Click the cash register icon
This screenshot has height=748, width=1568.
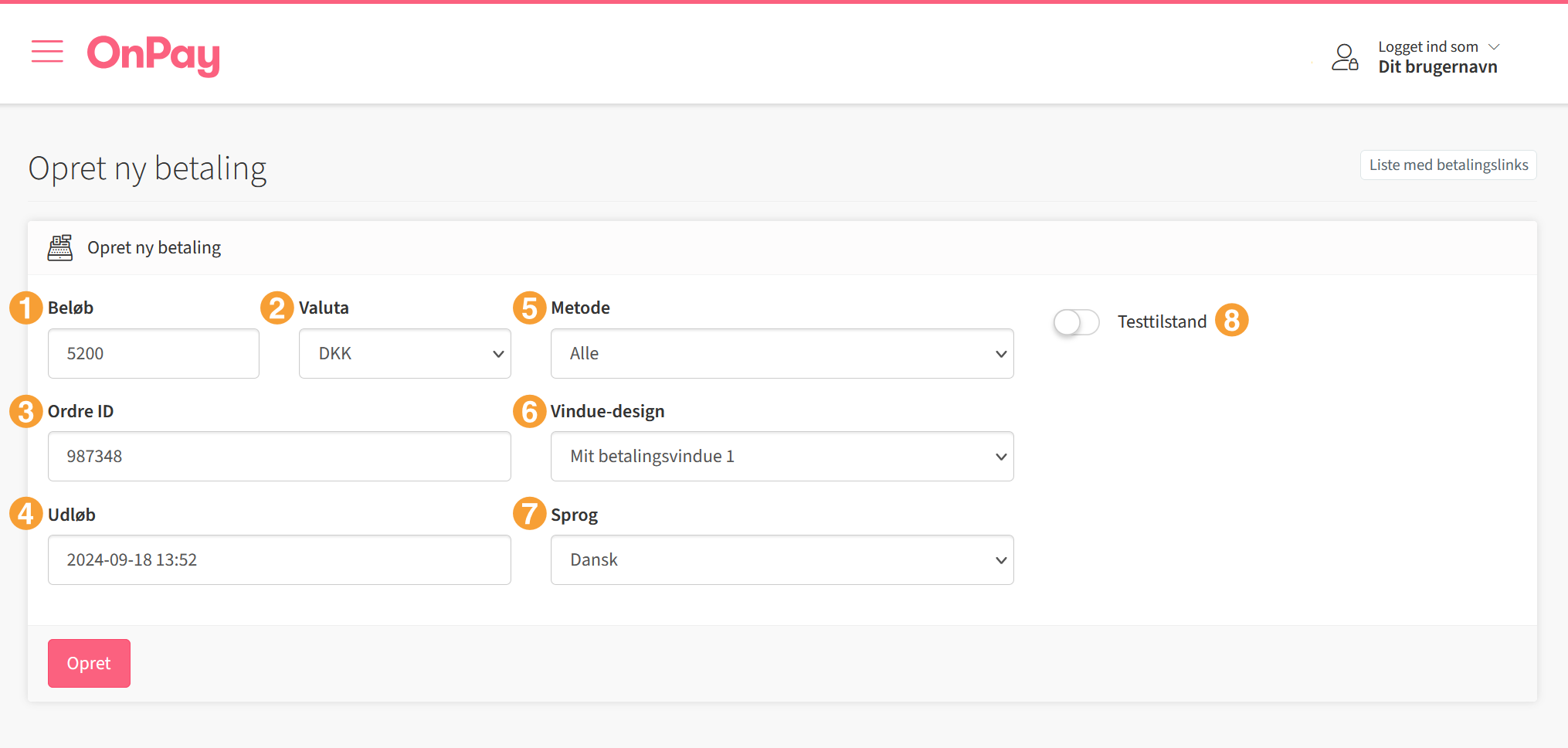pos(60,247)
